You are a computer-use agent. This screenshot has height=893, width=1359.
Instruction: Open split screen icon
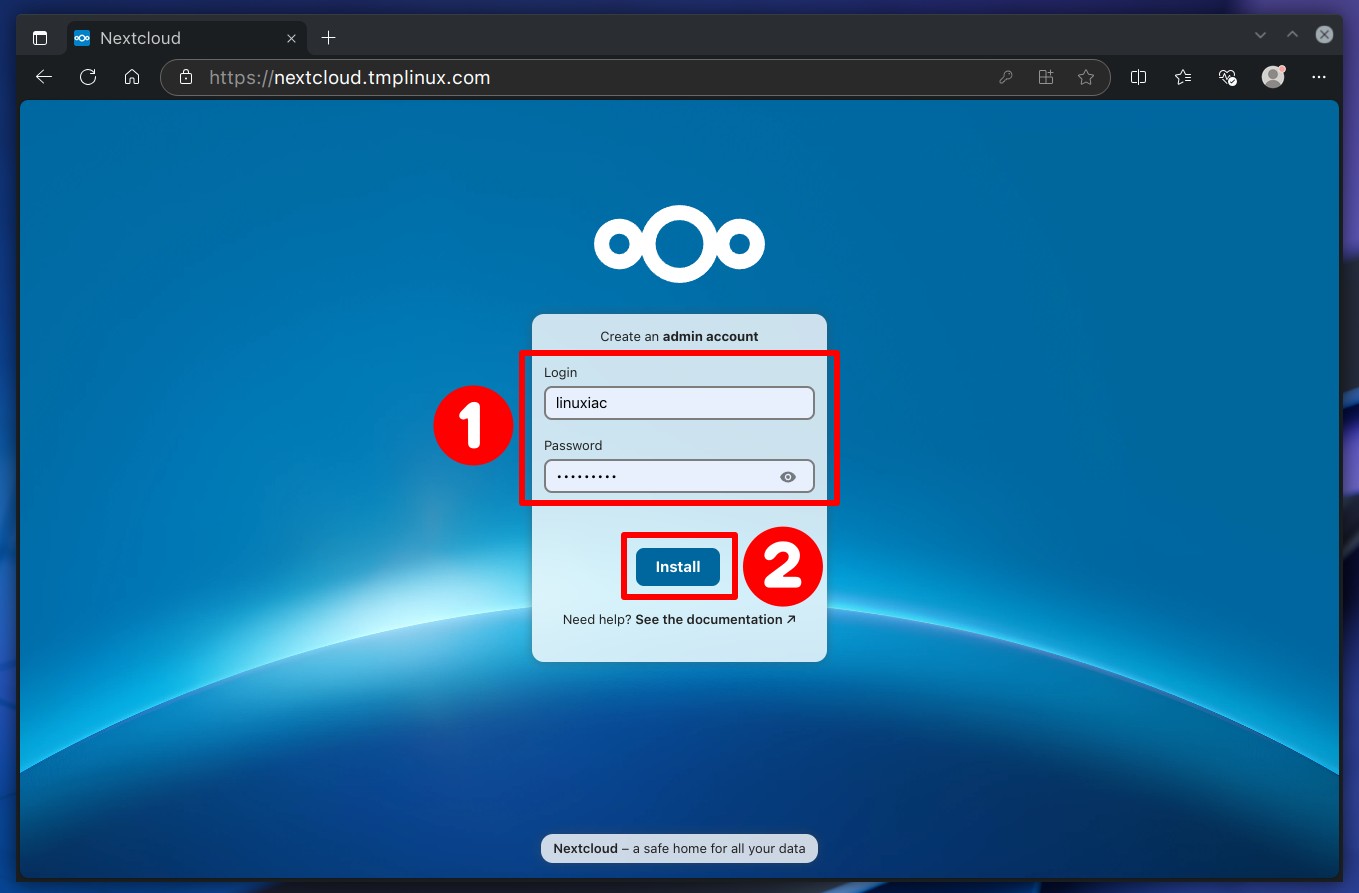point(1138,77)
